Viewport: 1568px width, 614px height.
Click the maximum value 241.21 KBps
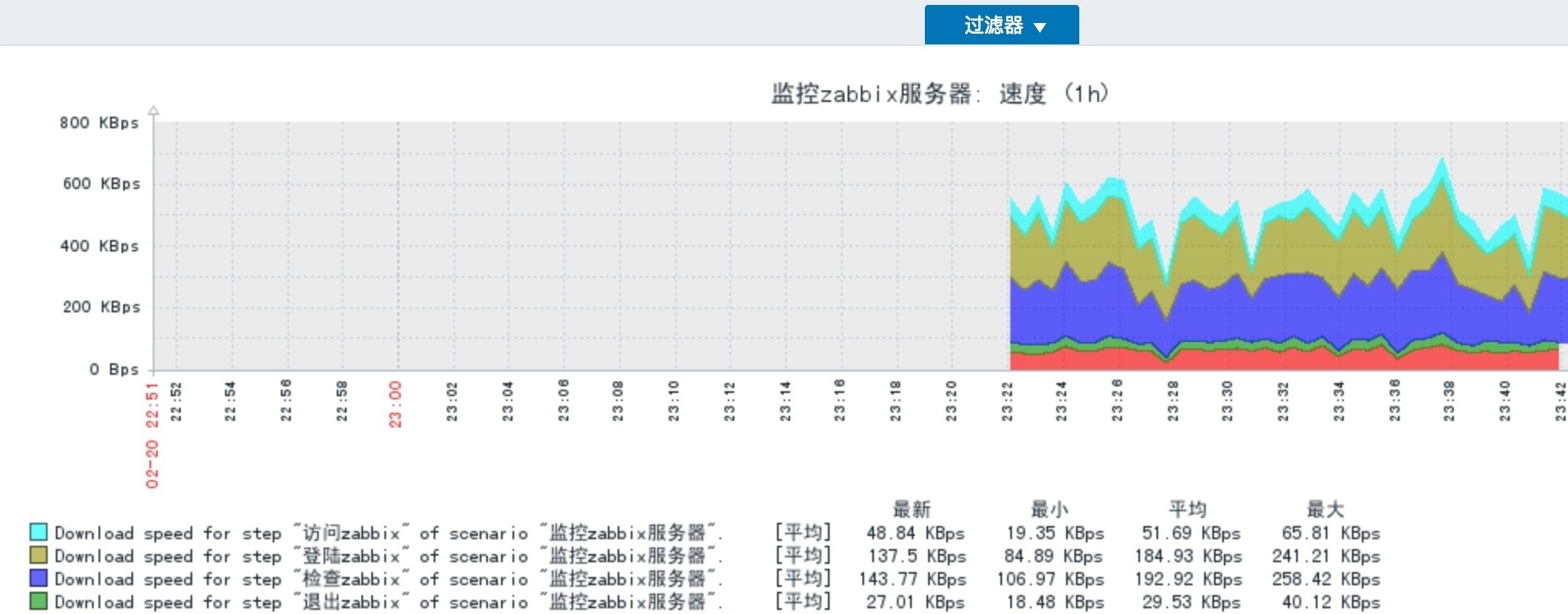(x=1327, y=556)
